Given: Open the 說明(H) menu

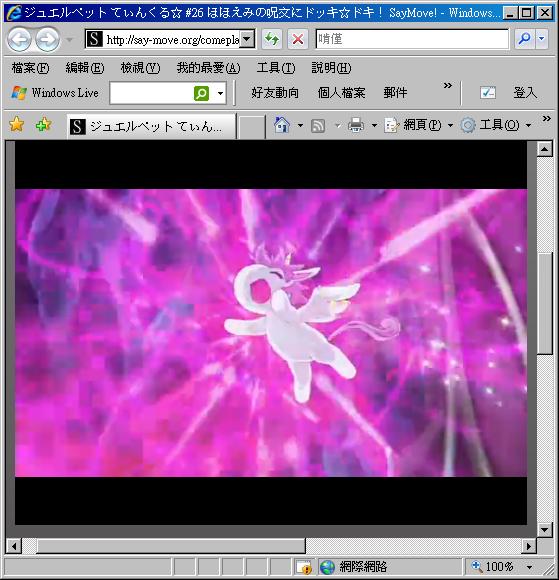Looking at the screenshot, I should click(331, 68).
